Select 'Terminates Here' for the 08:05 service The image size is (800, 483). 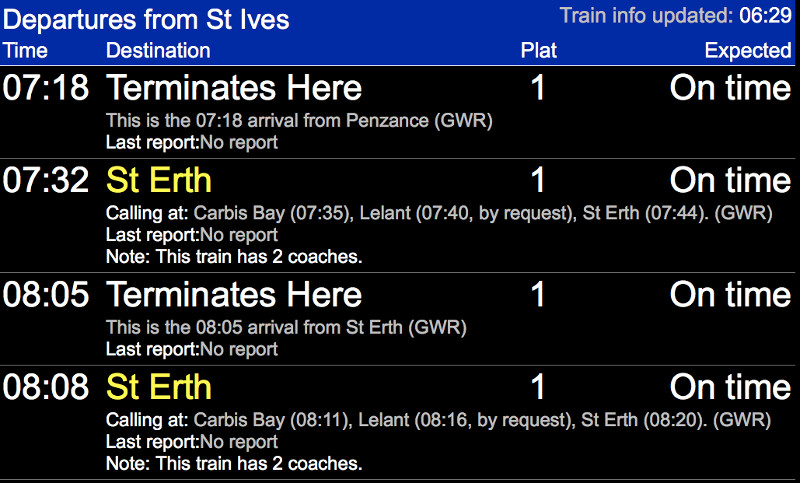[x=234, y=295]
